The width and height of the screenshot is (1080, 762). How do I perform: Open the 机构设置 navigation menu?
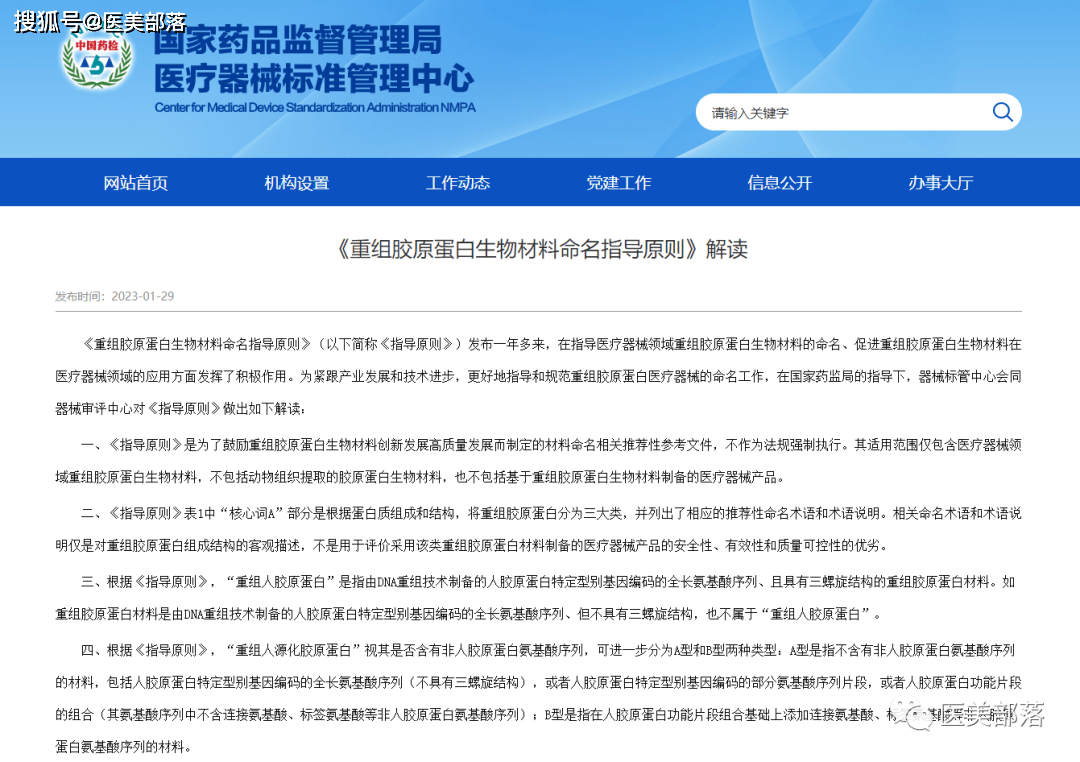(296, 182)
